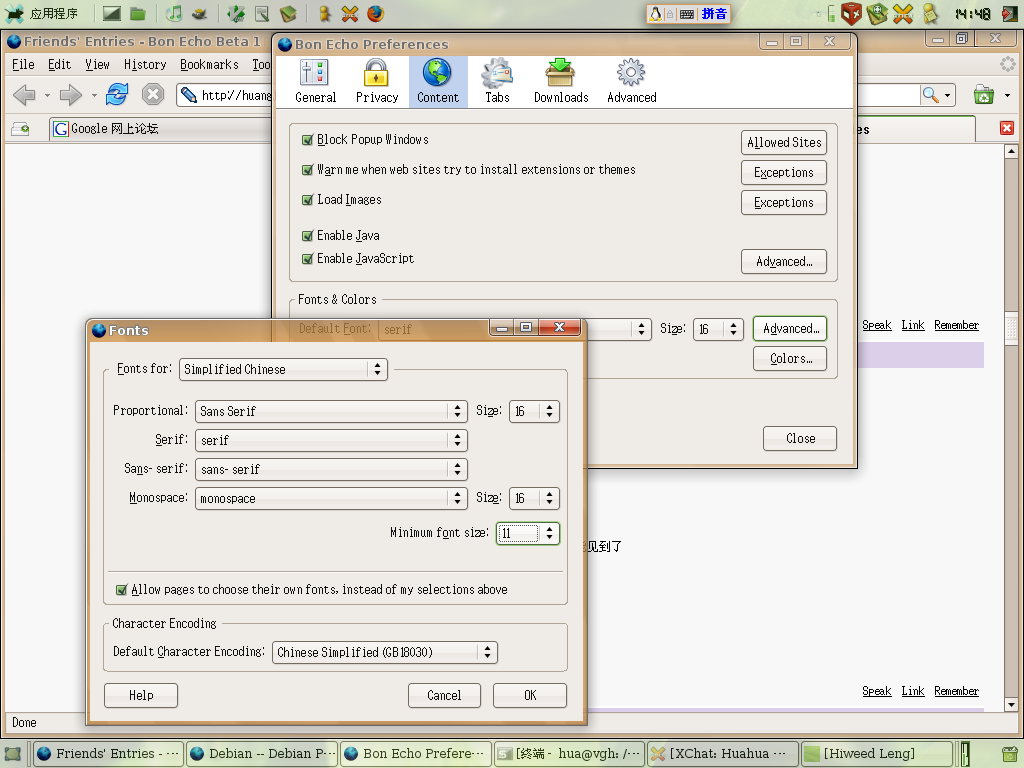Image resolution: width=1024 pixels, height=768 pixels.
Task: Toggle Allow pages to choose their own fonts
Action: pos(121,590)
